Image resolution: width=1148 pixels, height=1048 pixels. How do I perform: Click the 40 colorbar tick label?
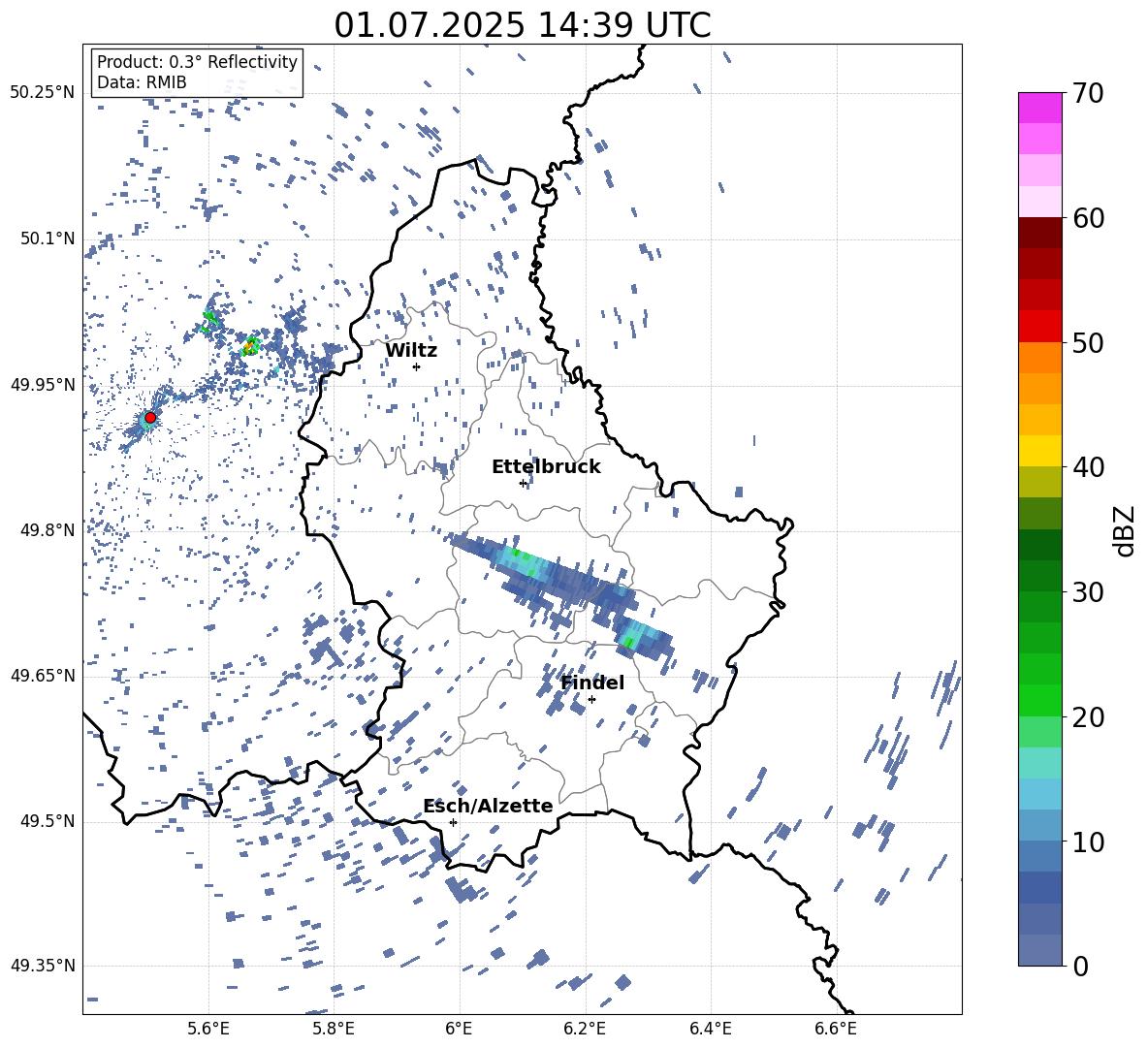(x=1088, y=467)
